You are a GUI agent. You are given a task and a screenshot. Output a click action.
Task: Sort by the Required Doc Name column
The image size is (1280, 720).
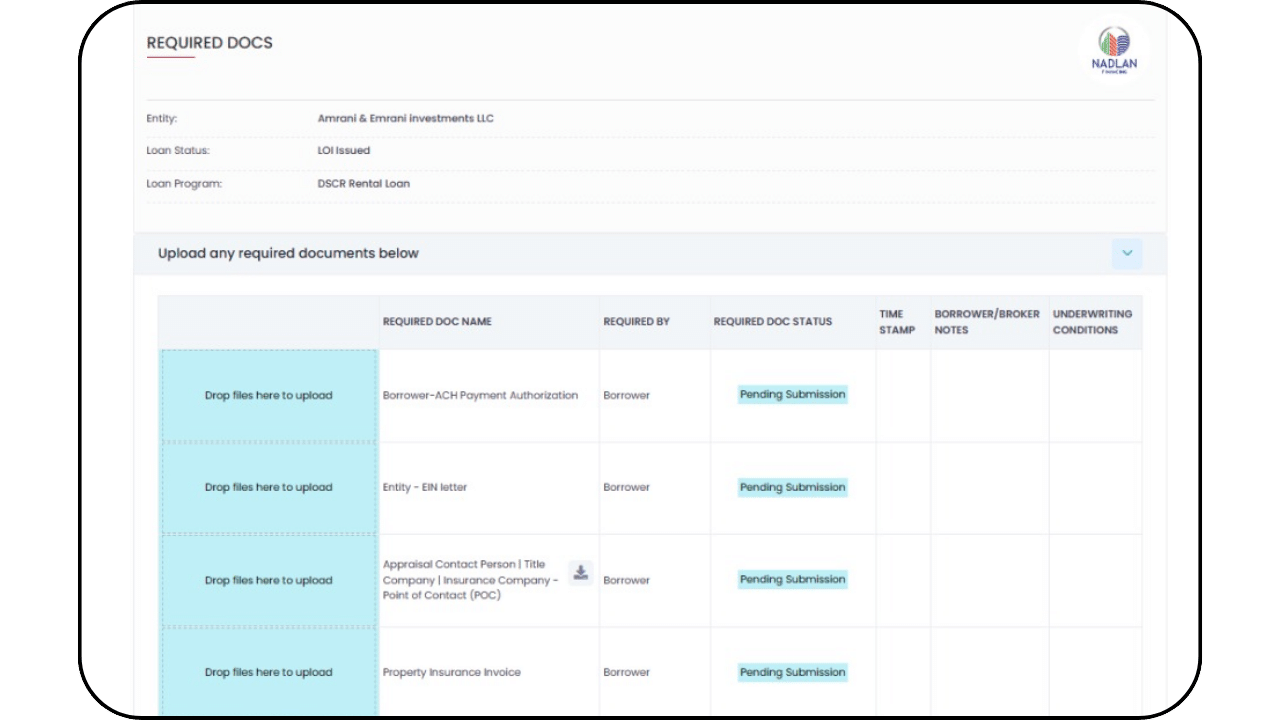pos(437,322)
